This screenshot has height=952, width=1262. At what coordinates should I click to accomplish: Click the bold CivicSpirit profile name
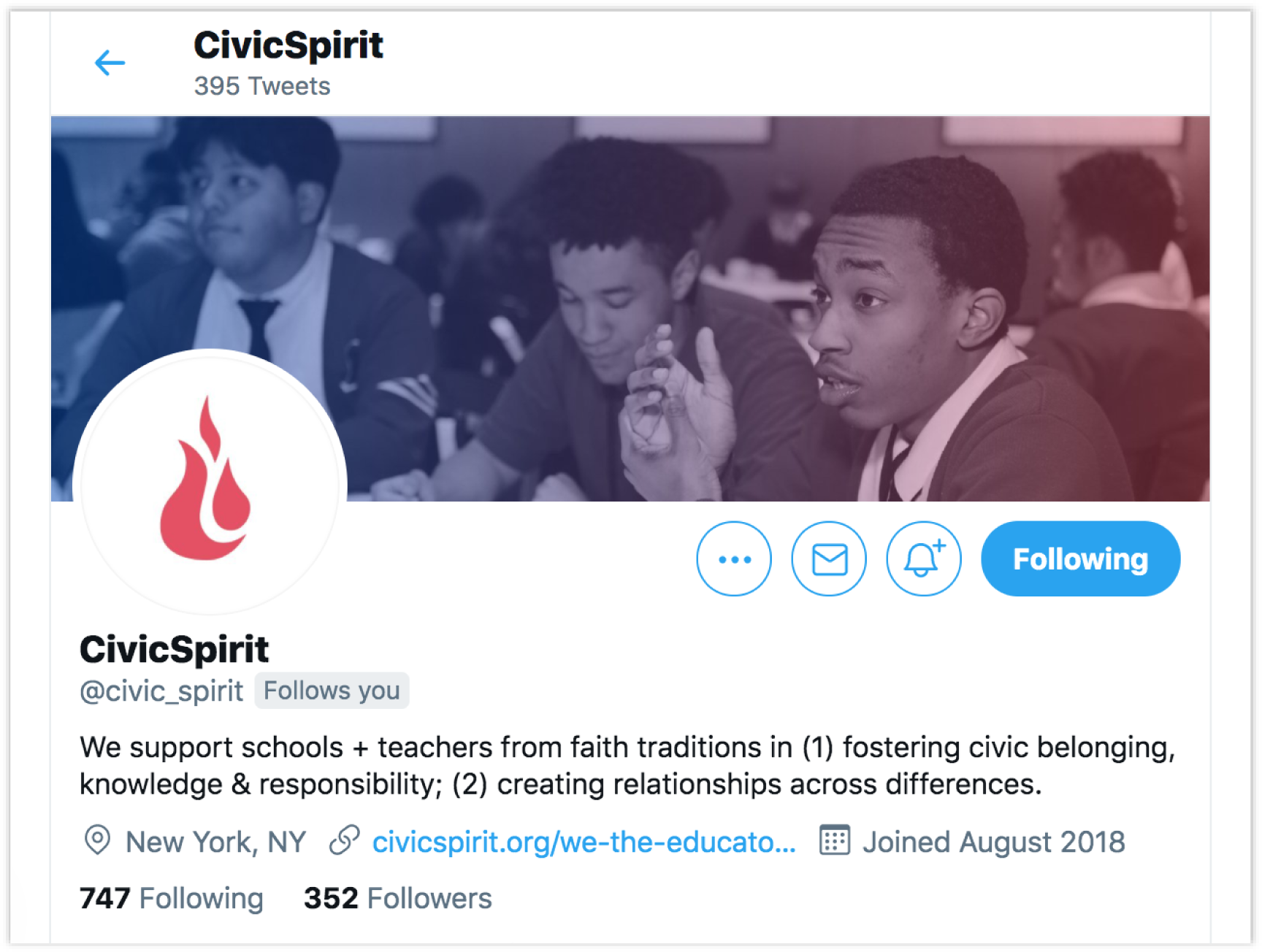point(175,649)
